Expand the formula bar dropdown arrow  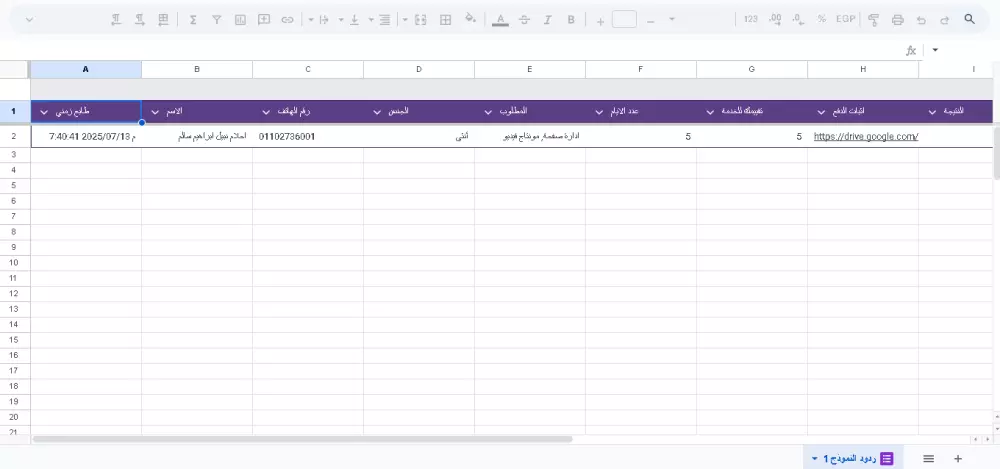pyautogui.click(x=935, y=50)
